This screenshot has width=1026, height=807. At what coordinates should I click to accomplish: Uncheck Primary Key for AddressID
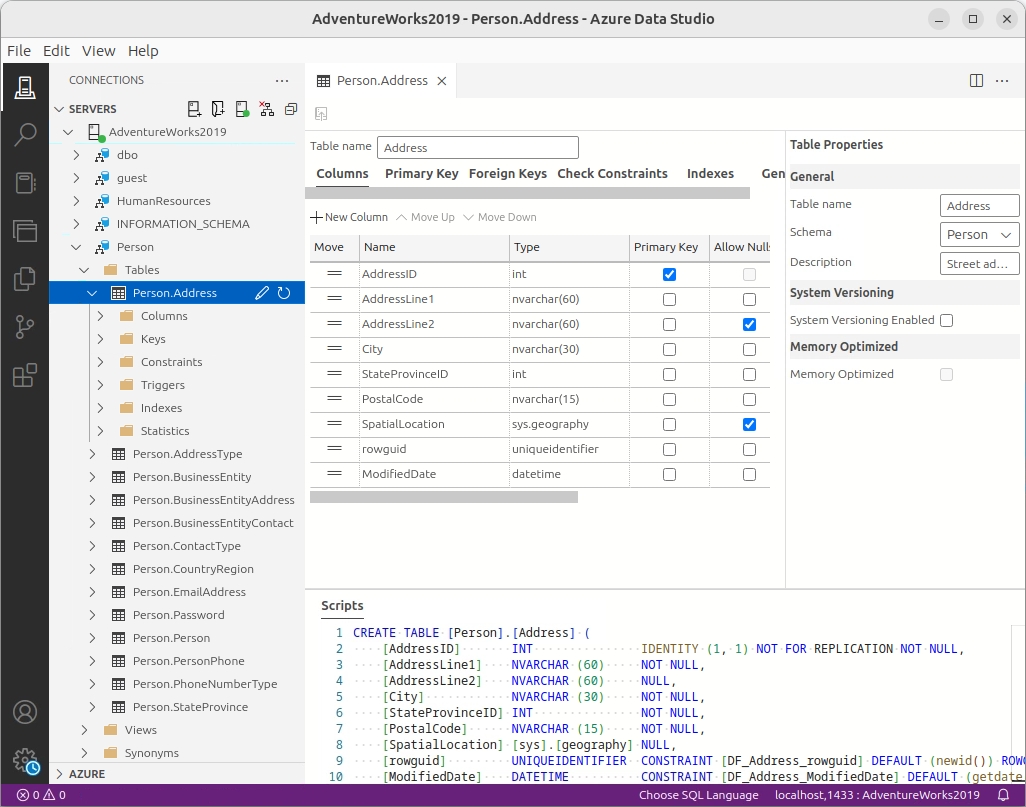pos(669,274)
